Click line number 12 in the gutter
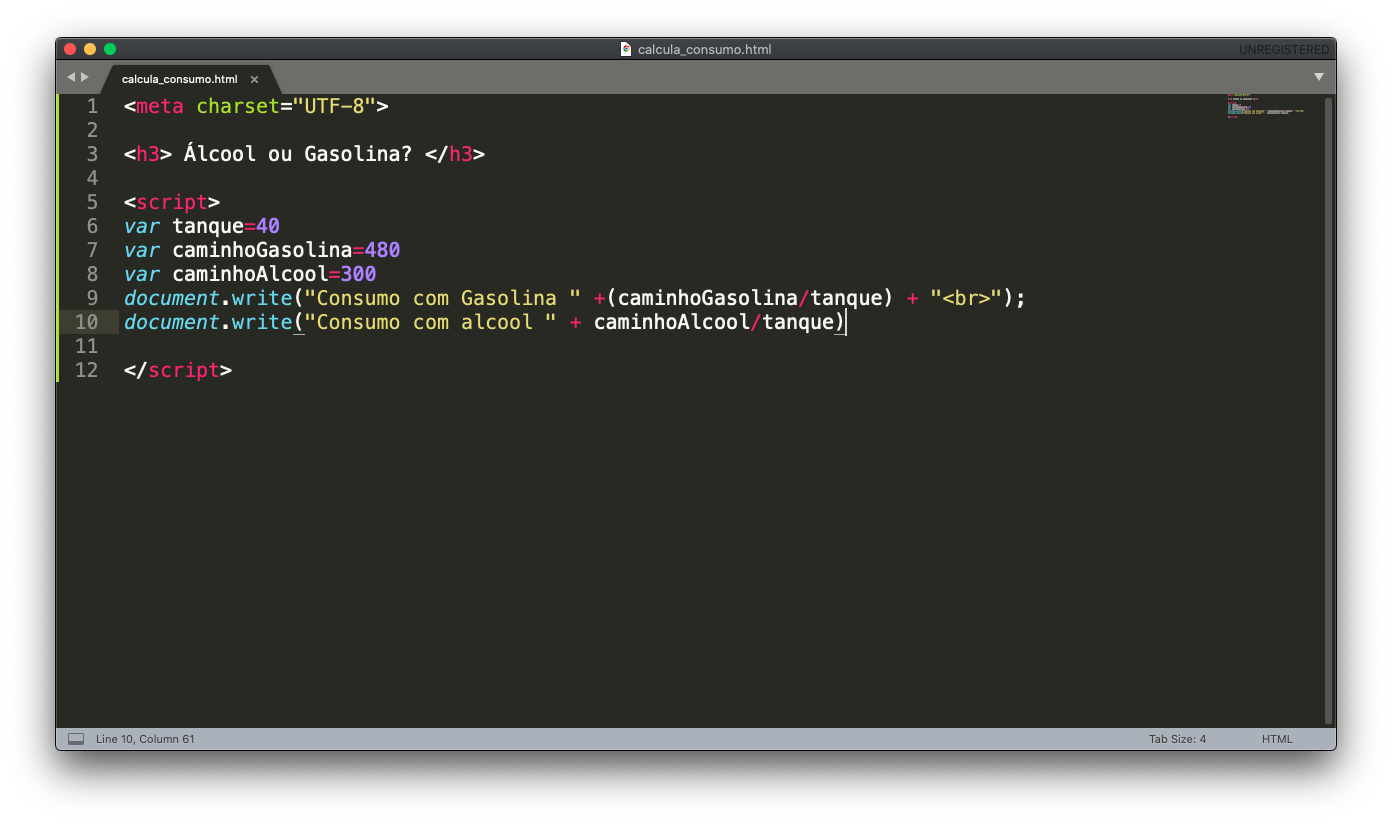 coord(86,370)
